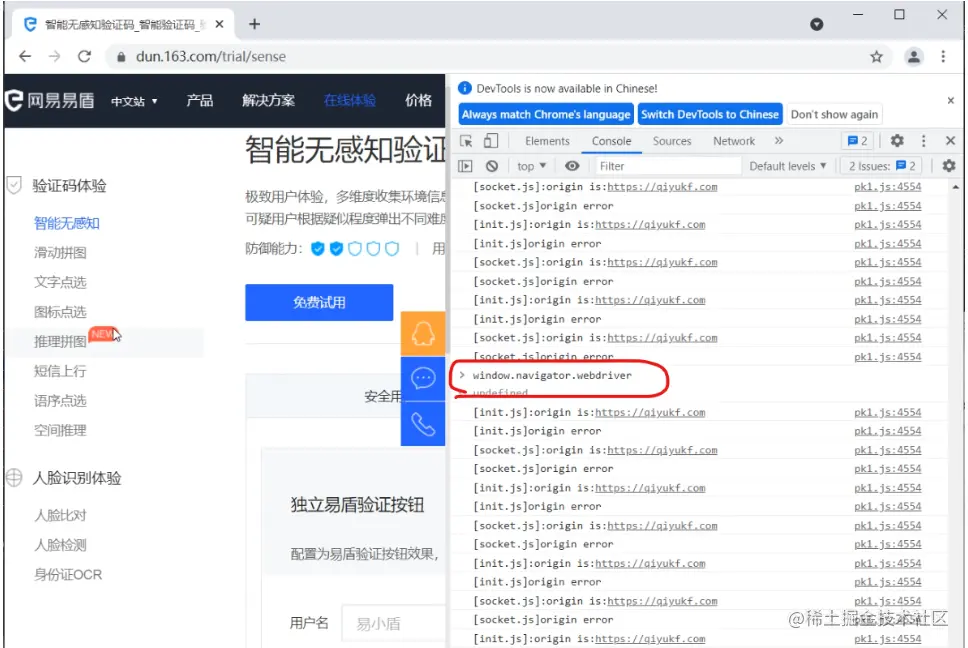Open the 价格 navigation item
This screenshot has width=968, height=648.
(x=418, y=101)
